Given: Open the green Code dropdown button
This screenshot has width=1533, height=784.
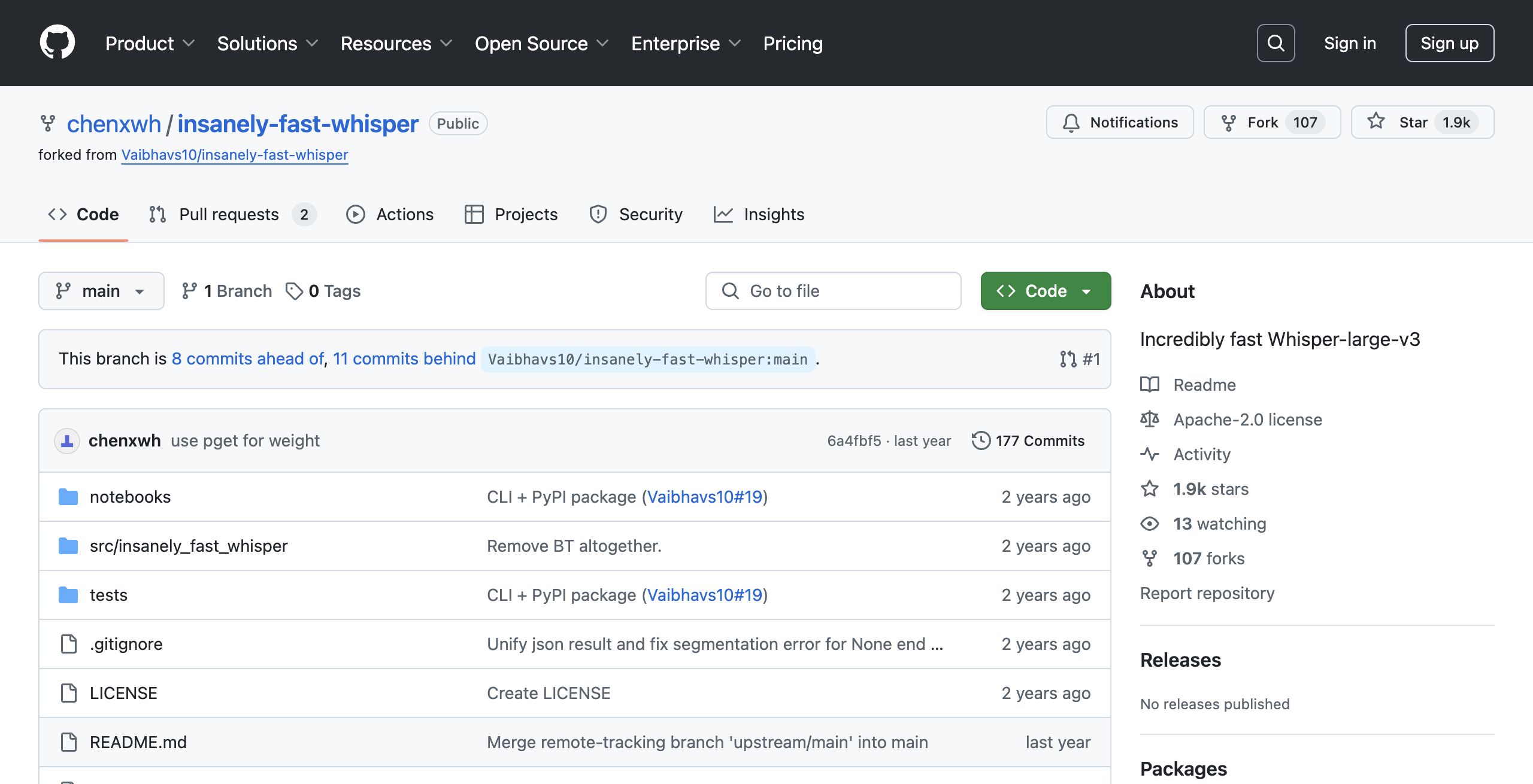Looking at the screenshot, I should (x=1046, y=291).
